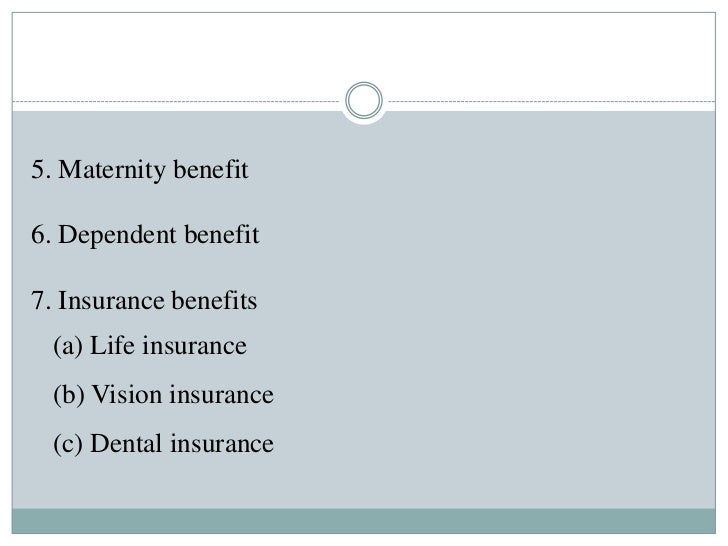Click the dashed divider line left of circle
Viewport: 728px width, 546px height.
pos(176,101)
